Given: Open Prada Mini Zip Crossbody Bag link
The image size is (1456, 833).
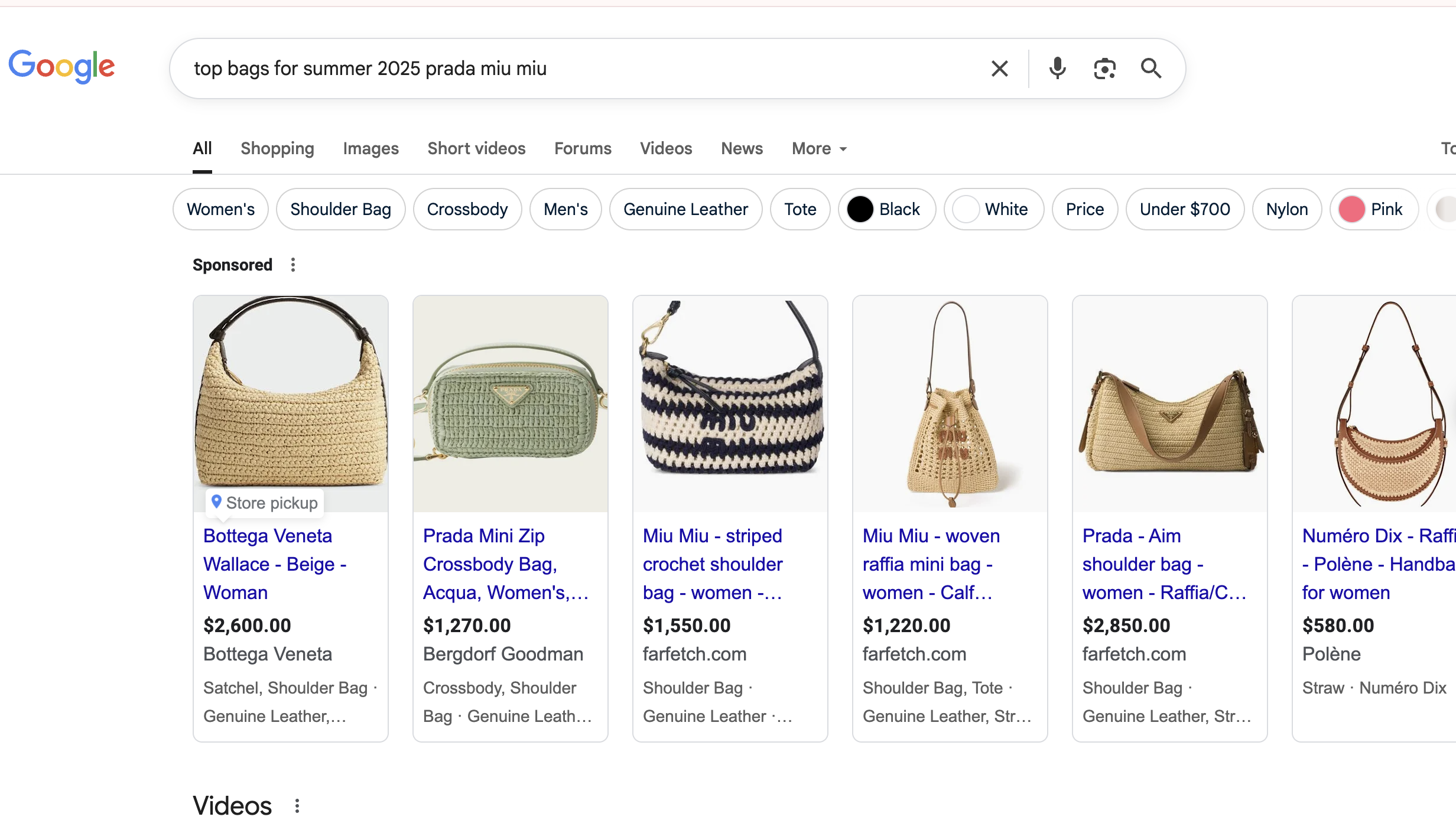Looking at the screenshot, I should (506, 564).
